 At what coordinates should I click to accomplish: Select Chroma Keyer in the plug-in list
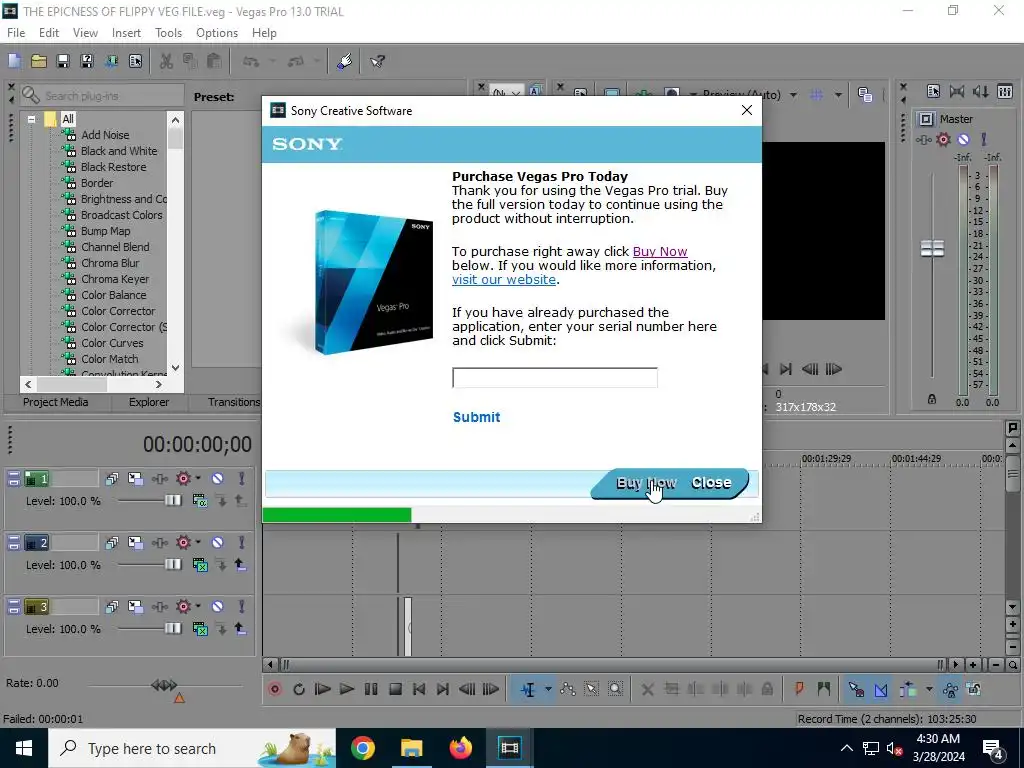(115, 279)
